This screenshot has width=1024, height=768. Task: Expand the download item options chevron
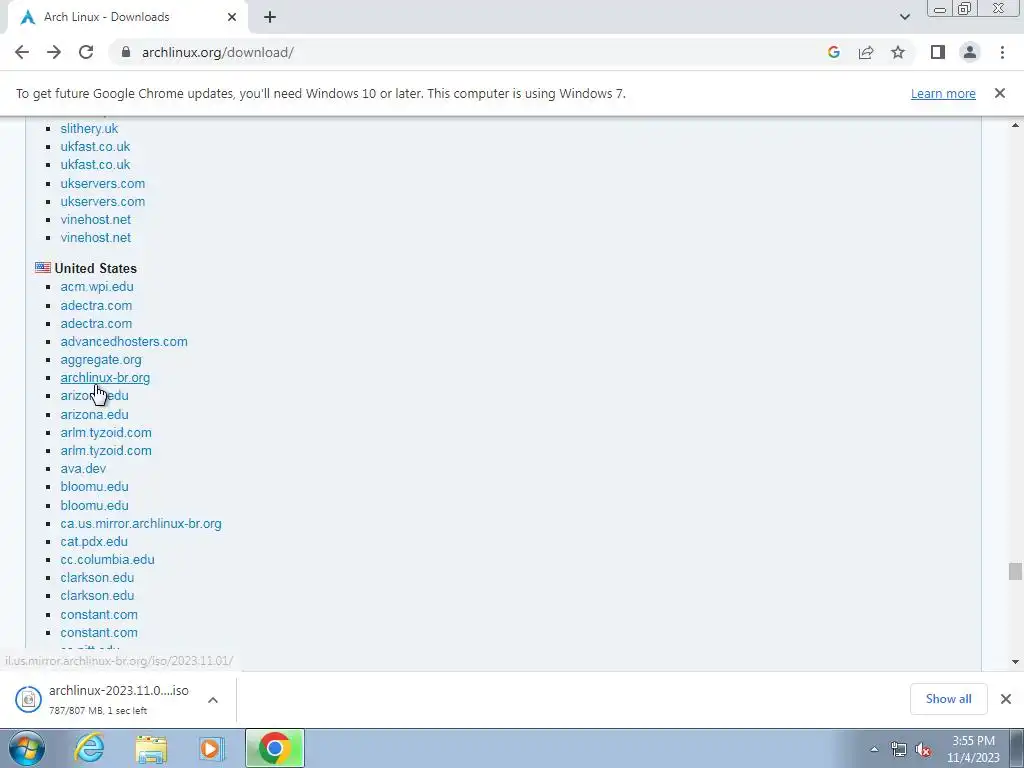[x=213, y=700]
